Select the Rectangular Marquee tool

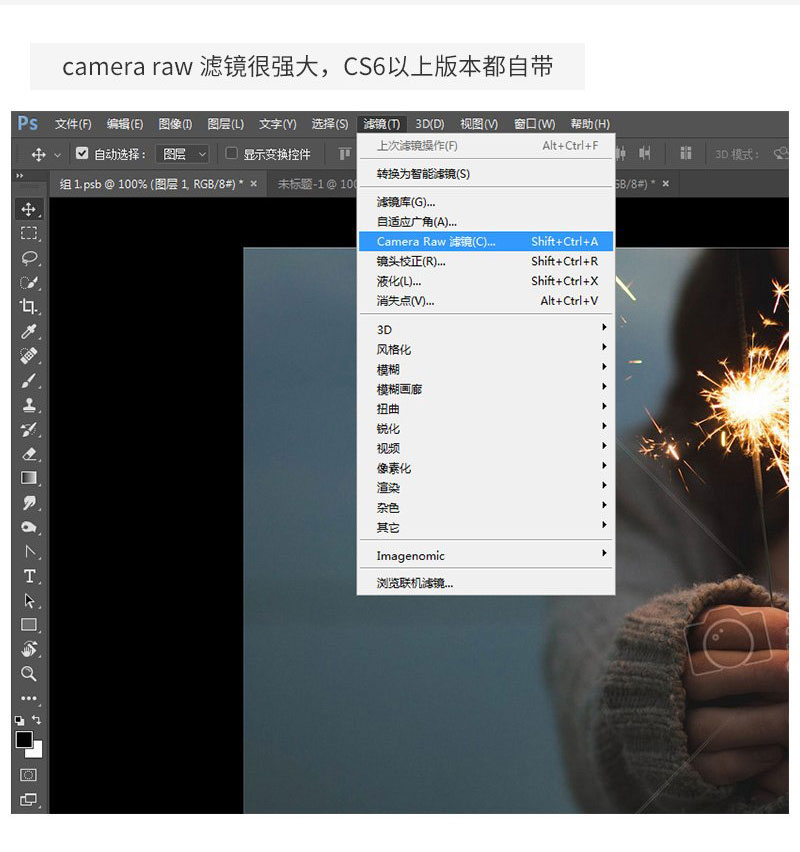29,234
